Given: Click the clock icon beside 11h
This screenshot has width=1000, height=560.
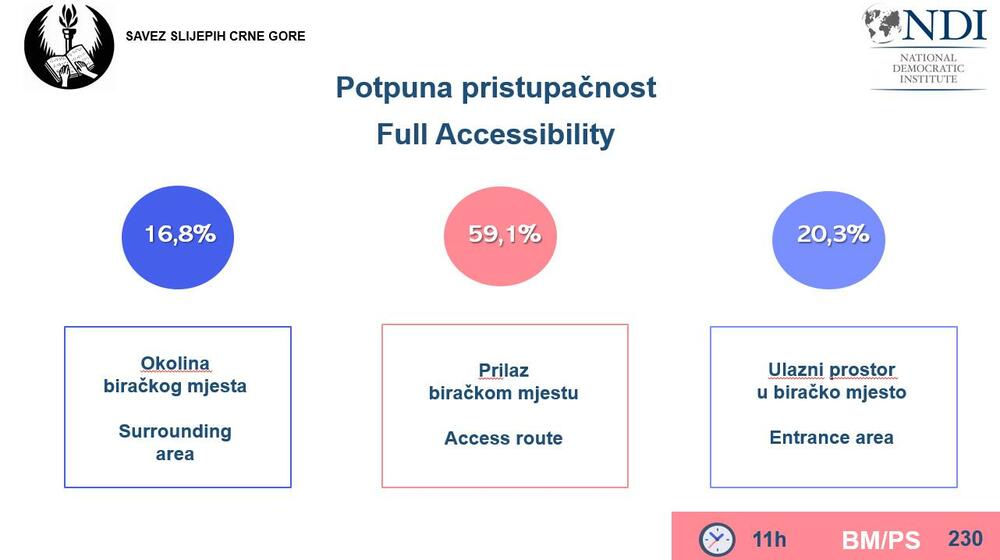Looking at the screenshot, I should point(716,539).
